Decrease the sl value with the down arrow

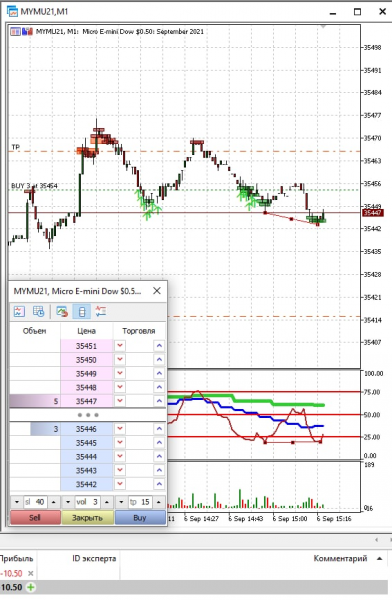pos(17,502)
